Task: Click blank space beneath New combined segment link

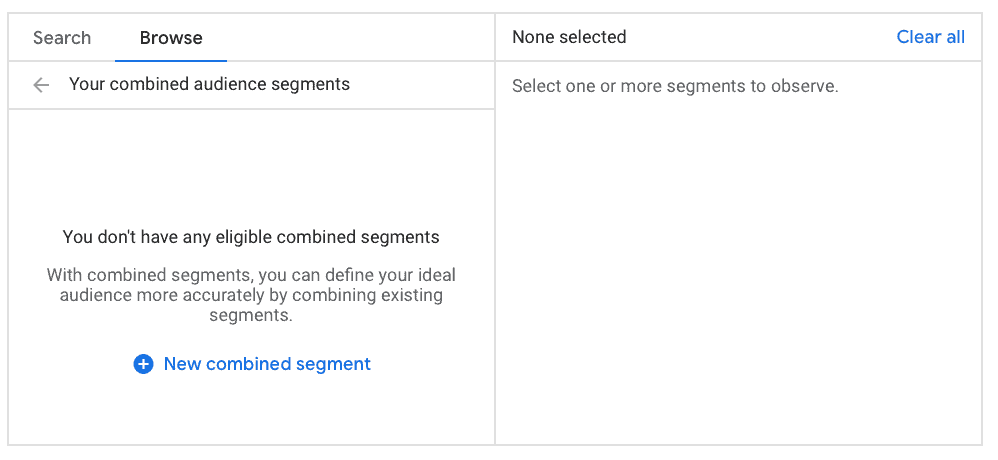Action: coord(251,410)
